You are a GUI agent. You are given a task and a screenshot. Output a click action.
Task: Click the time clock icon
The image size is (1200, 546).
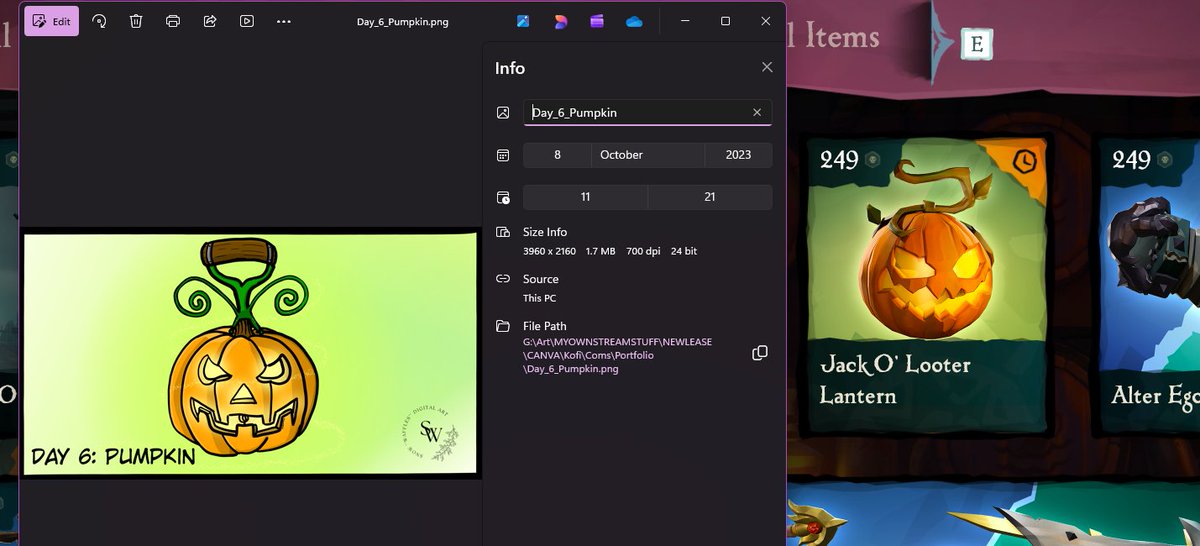point(503,197)
